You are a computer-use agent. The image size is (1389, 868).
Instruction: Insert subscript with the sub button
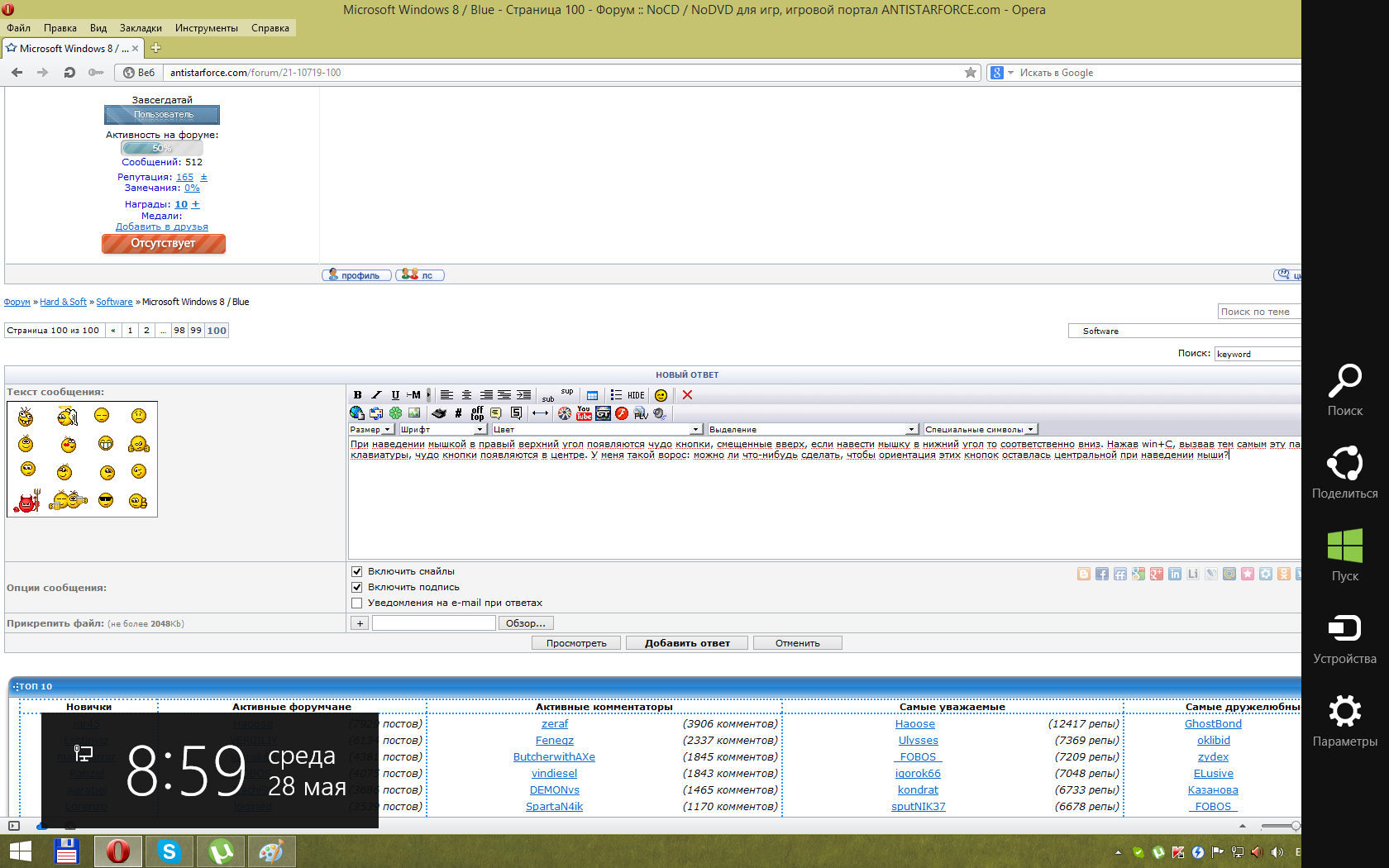pyautogui.click(x=547, y=398)
